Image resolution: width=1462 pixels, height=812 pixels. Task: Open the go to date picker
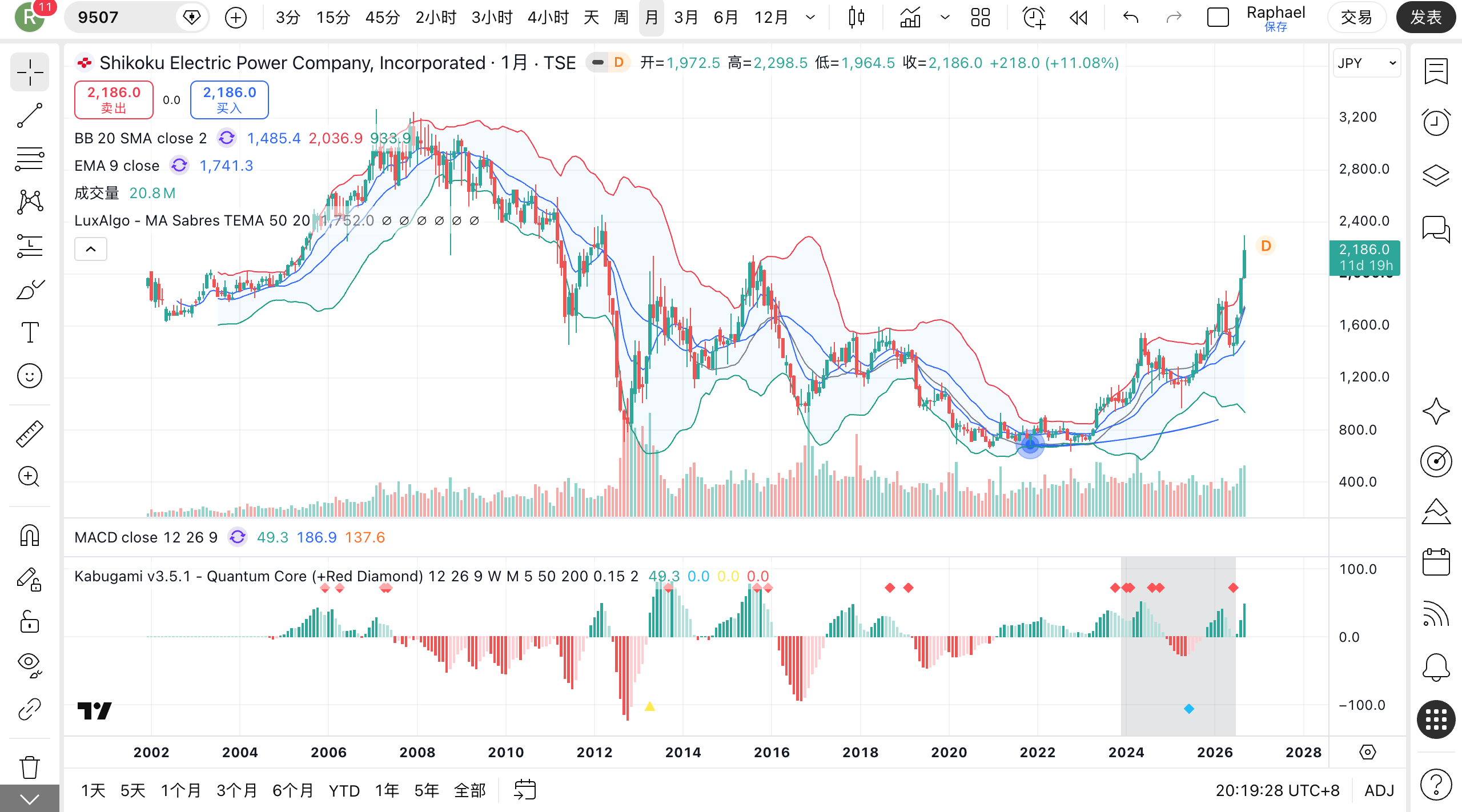[525, 790]
